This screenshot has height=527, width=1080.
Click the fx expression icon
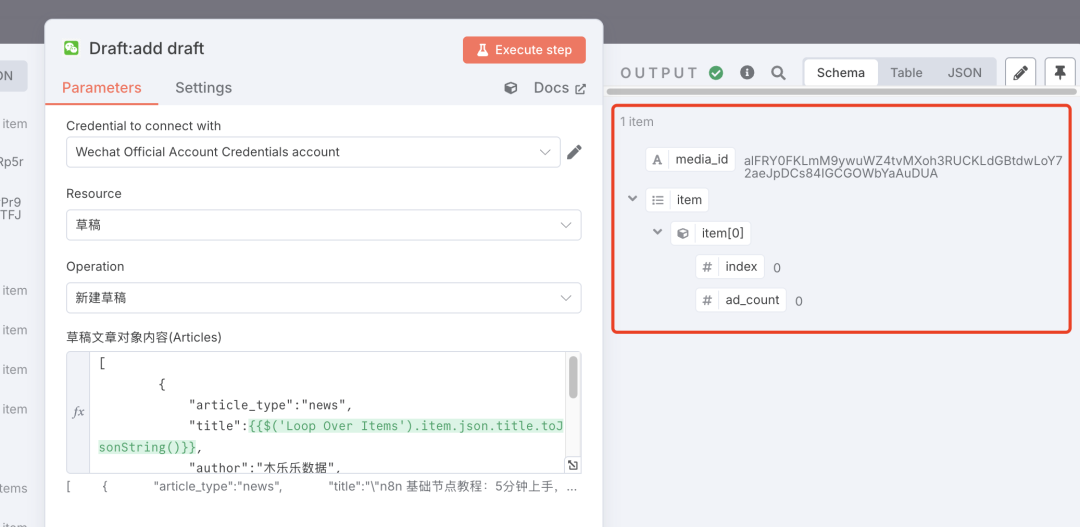tap(79, 412)
